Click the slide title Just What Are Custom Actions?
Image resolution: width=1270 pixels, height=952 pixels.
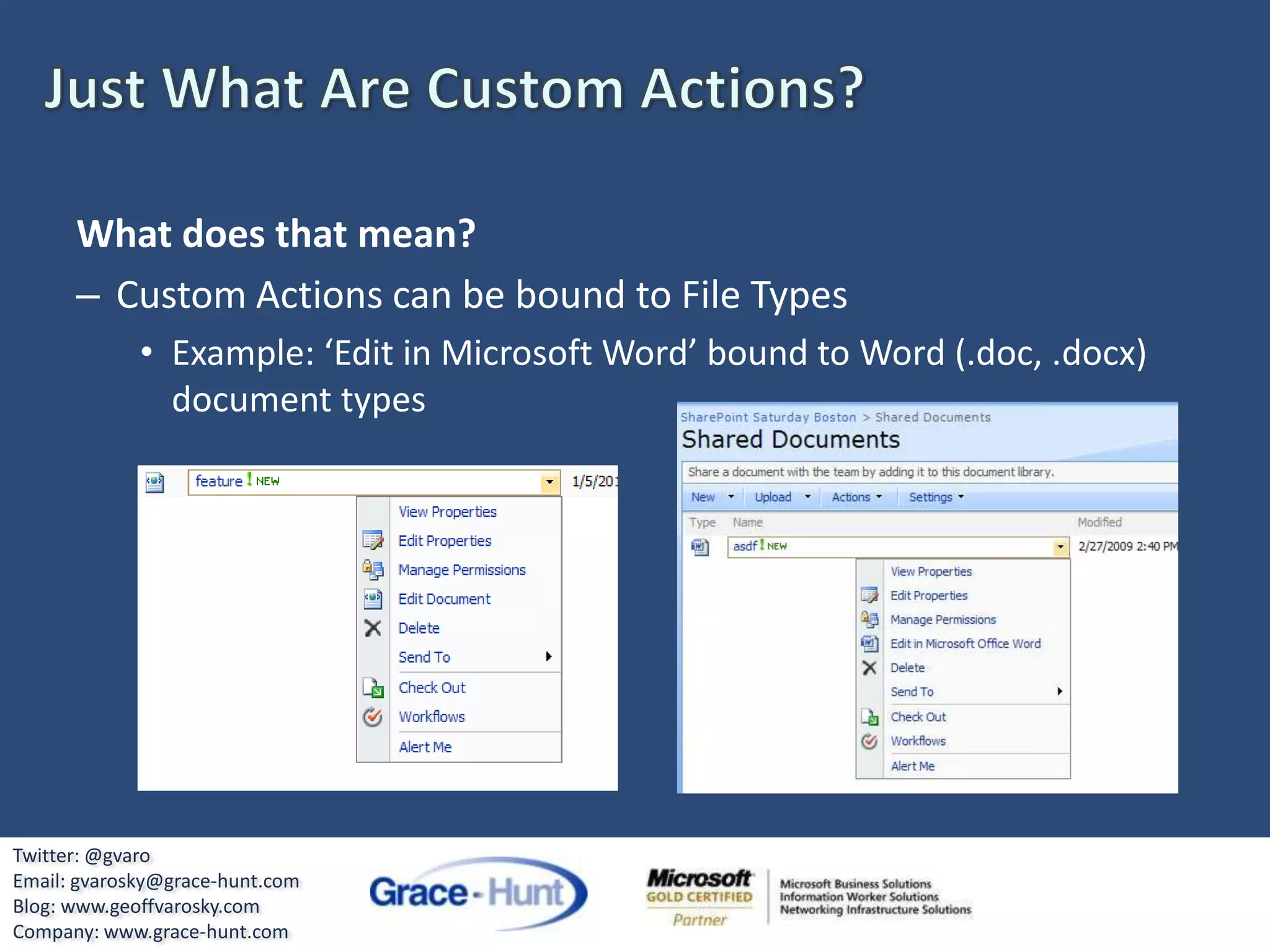[x=454, y=89]
